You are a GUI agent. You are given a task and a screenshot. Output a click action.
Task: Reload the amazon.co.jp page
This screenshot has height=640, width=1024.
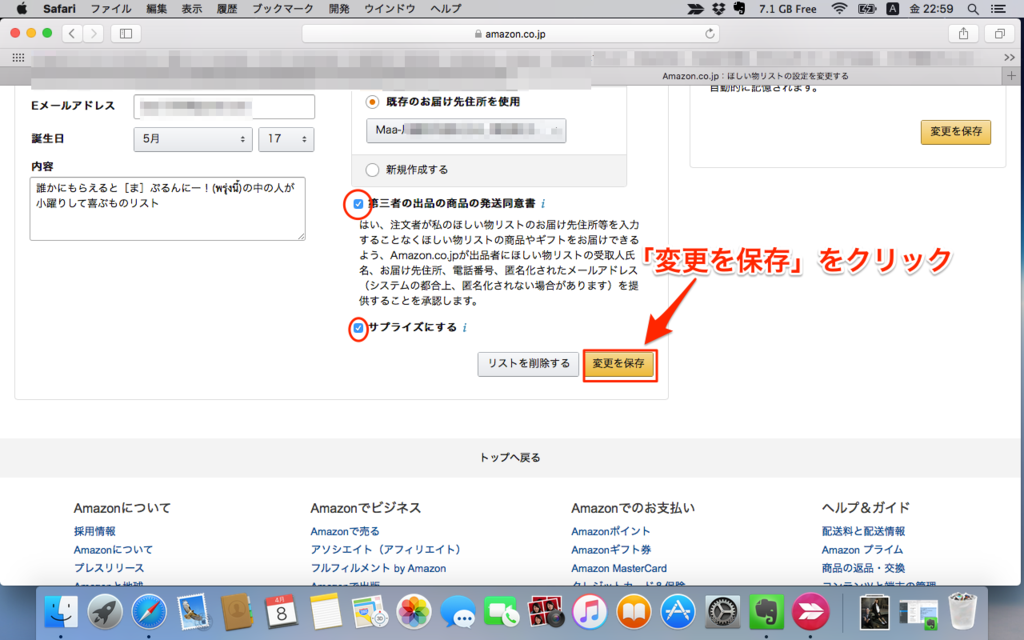(709, 33)
